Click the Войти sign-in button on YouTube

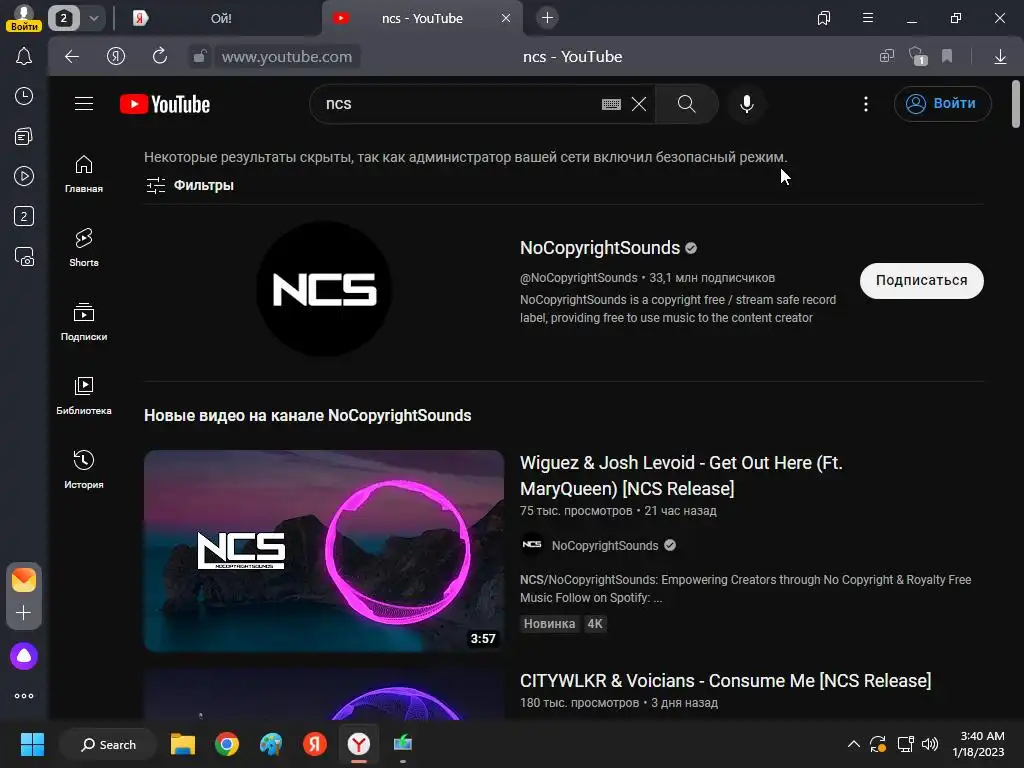tap(942, 104)
